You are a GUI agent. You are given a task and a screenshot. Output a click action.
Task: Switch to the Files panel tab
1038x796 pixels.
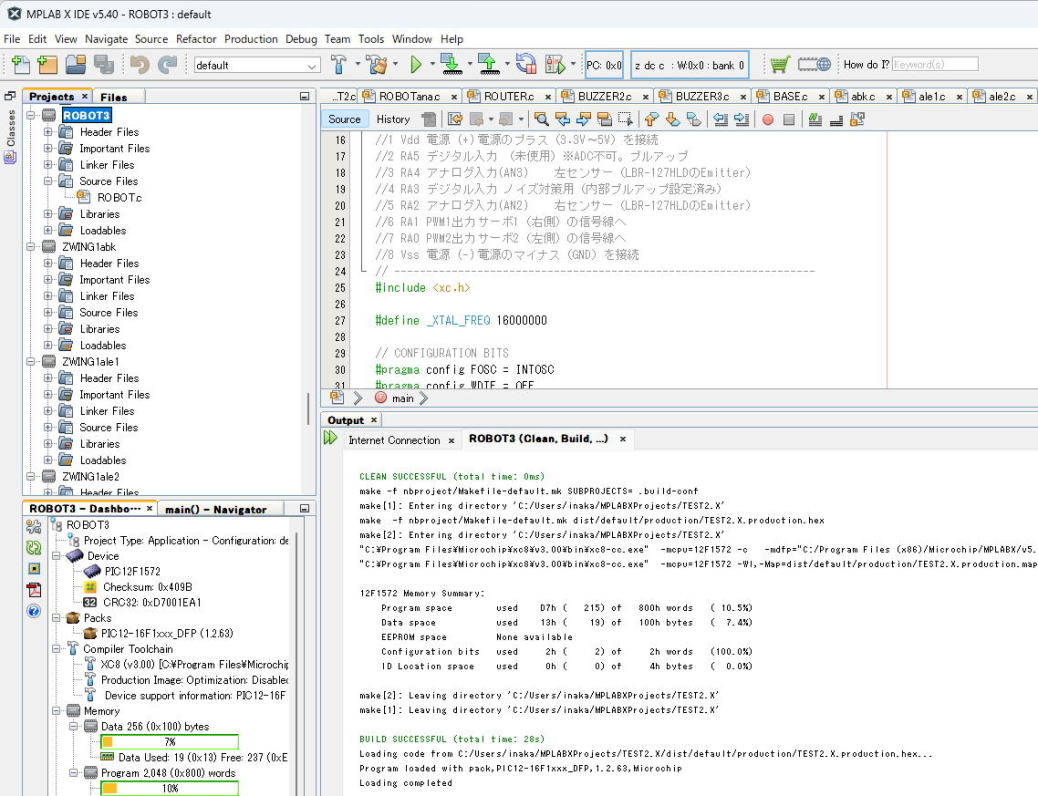tap(113, 97)
